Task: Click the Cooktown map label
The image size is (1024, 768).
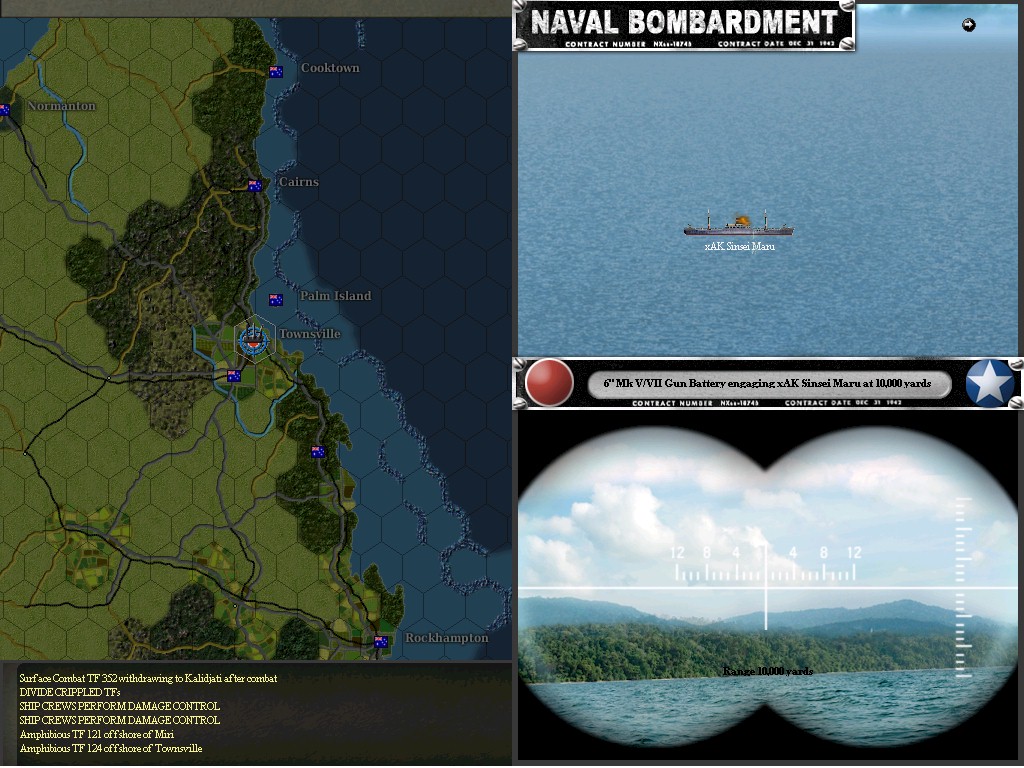Action: [x=330, y=68]
